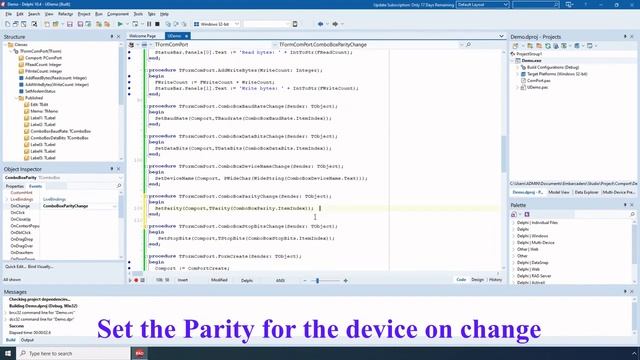Switch to Output tab in Messages
This screenshot has width=640, height=360.
click(x=27, y=340)
